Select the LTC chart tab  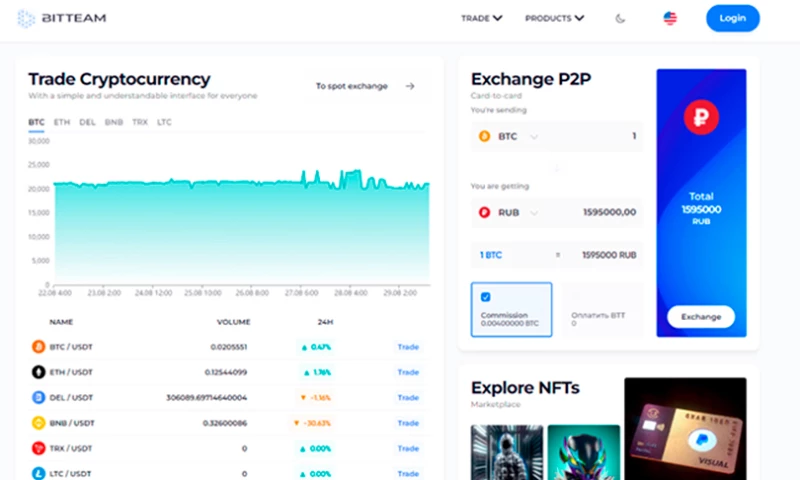coord(164,122)
